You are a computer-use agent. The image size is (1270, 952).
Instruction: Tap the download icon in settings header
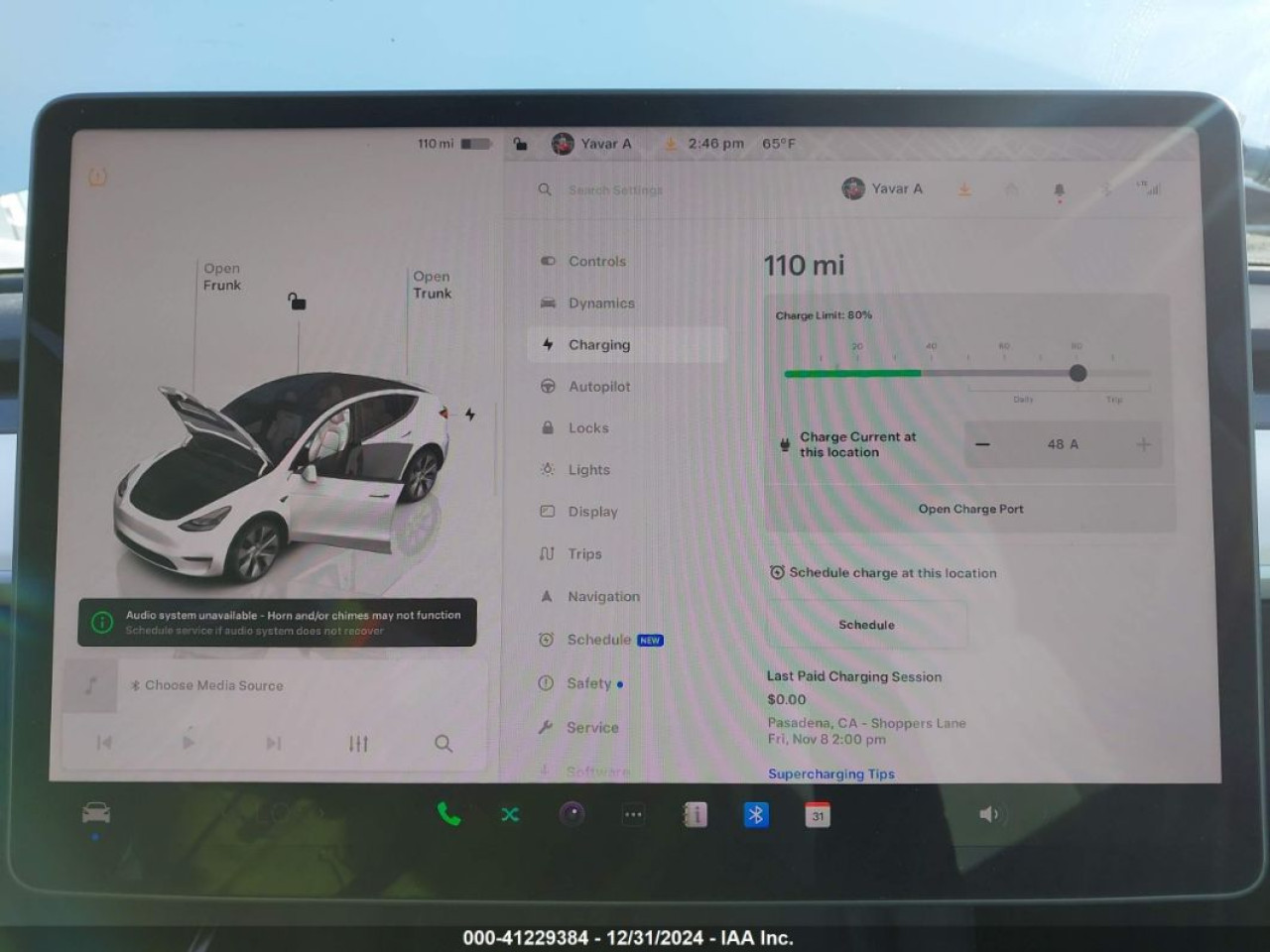pos(963,188)
